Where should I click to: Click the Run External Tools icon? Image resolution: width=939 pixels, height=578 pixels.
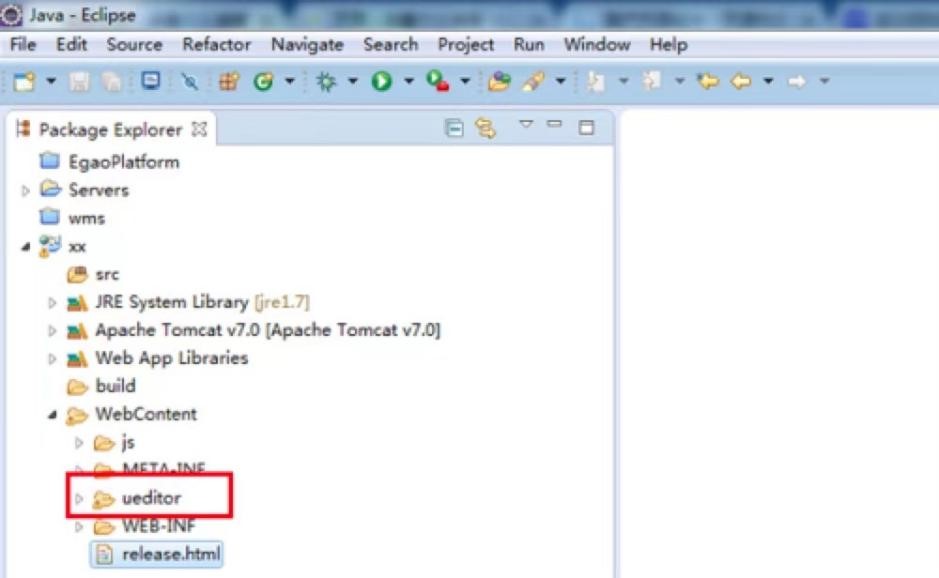pyautogui.click(x=438, y=81)
